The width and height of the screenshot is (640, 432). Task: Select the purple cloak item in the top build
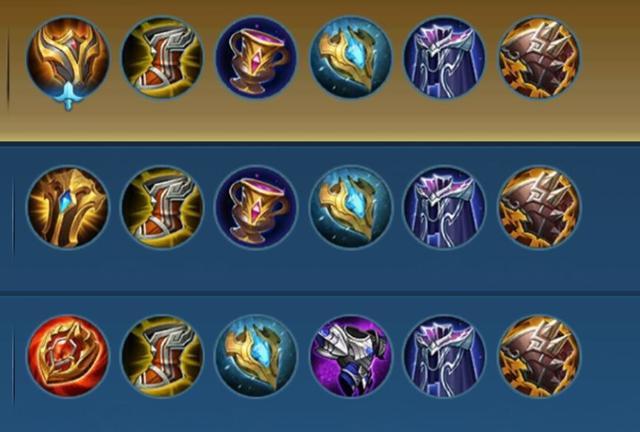(x=445, y=57)
